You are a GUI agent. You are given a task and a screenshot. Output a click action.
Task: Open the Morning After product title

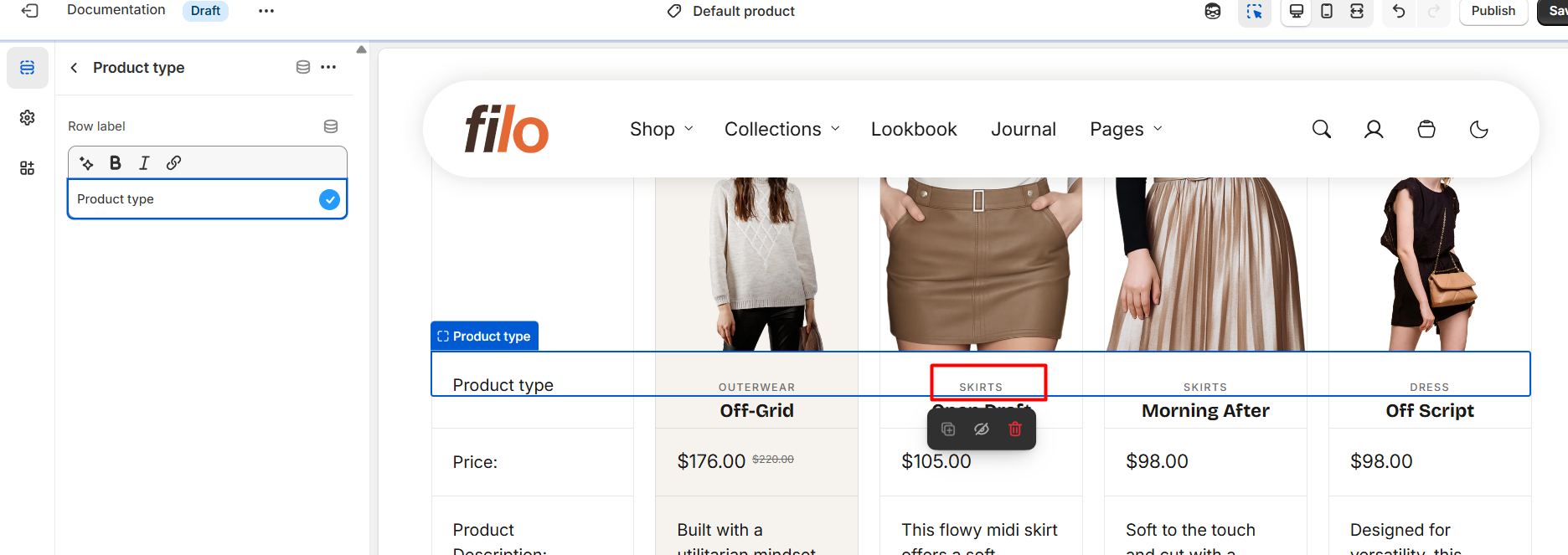click(1205, 411)
